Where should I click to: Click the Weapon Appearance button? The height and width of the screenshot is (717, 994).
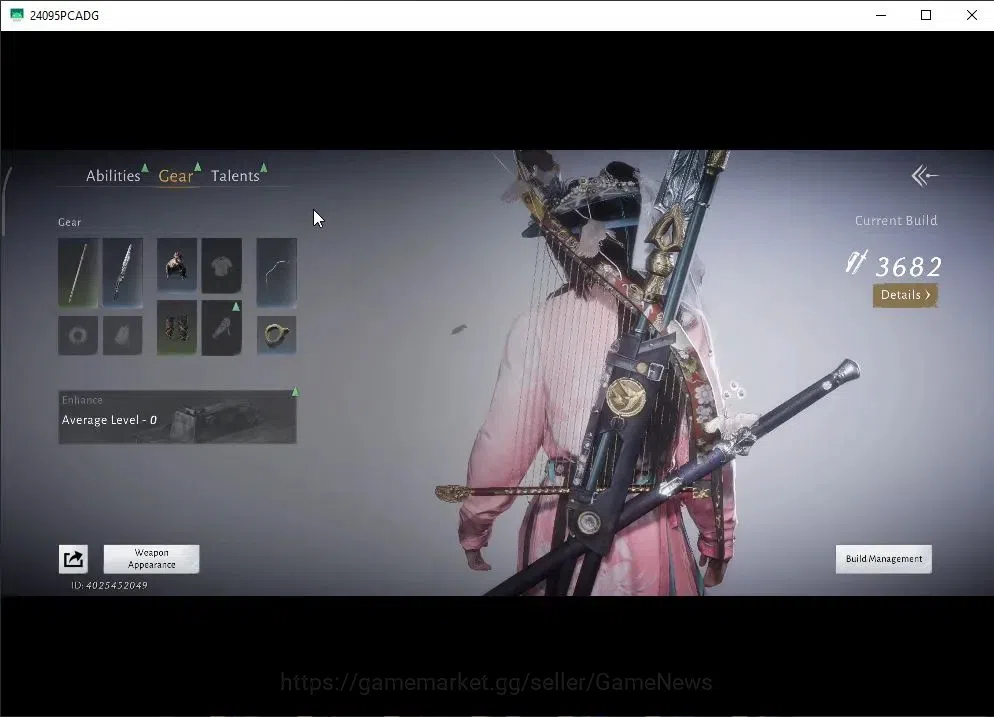pyautogui.click(x=152, y=559)
